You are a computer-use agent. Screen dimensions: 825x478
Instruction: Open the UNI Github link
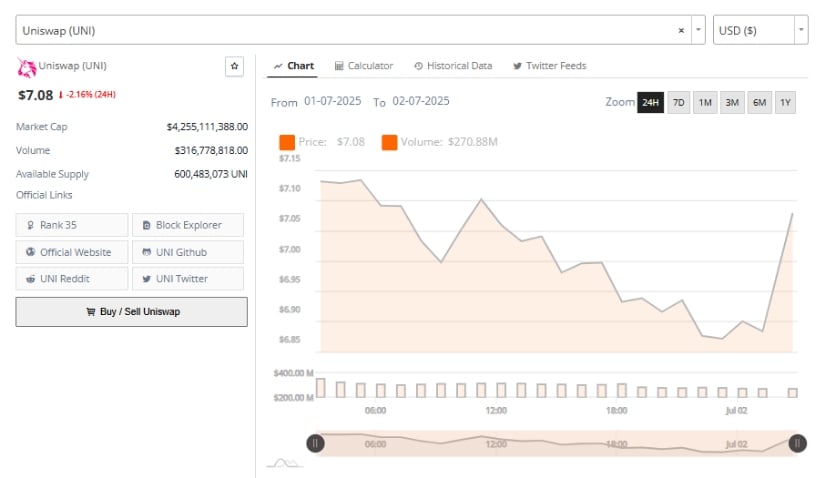(x=188, y=252)
